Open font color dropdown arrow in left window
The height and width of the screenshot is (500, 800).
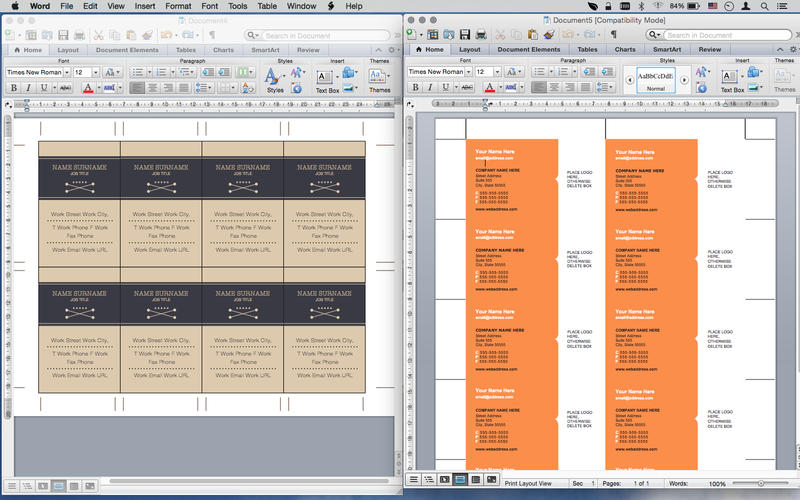coord(99,88)
